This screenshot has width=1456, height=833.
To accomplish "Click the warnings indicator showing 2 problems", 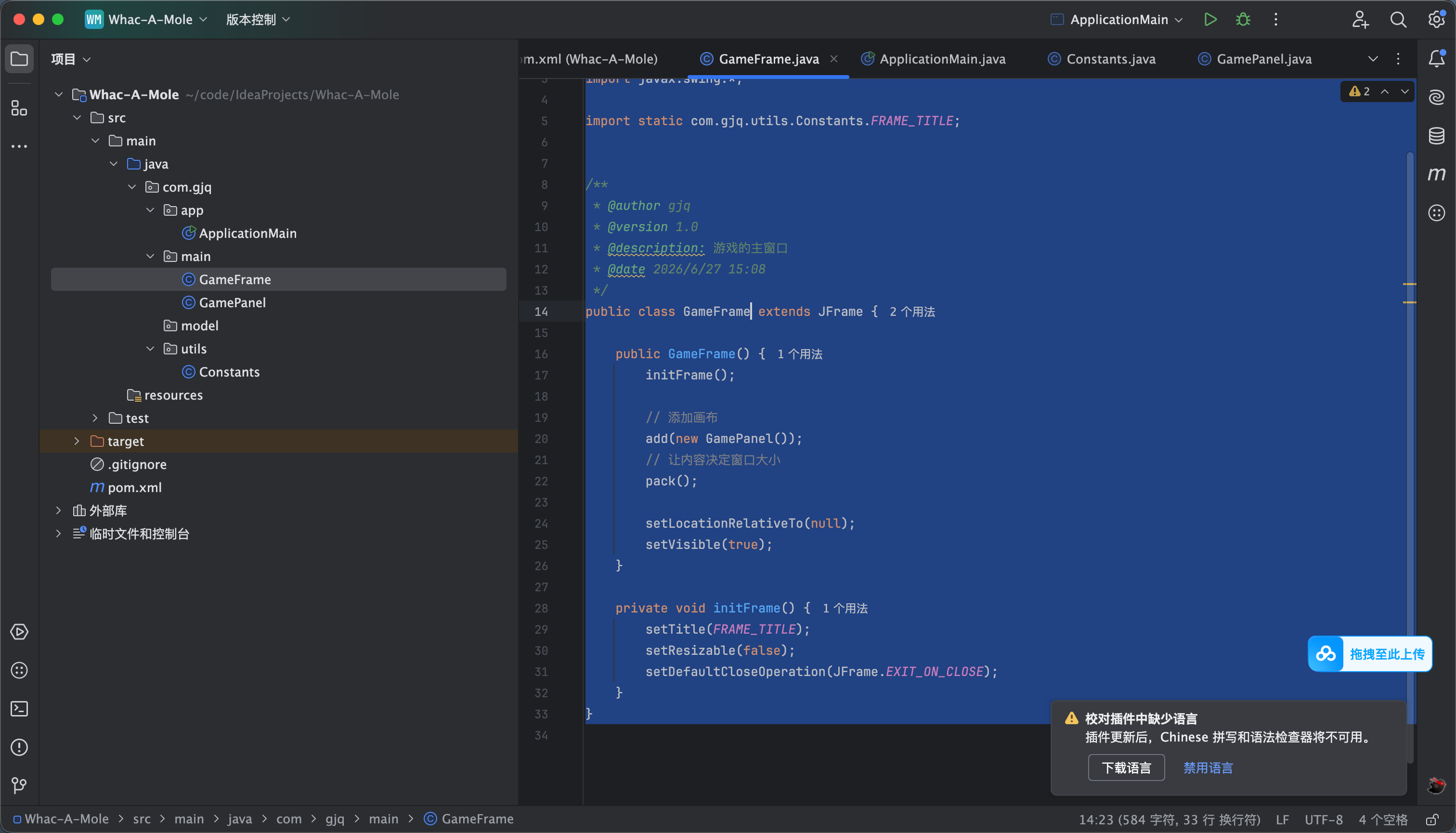I will pyautogui.click(x=1359, y=91).
